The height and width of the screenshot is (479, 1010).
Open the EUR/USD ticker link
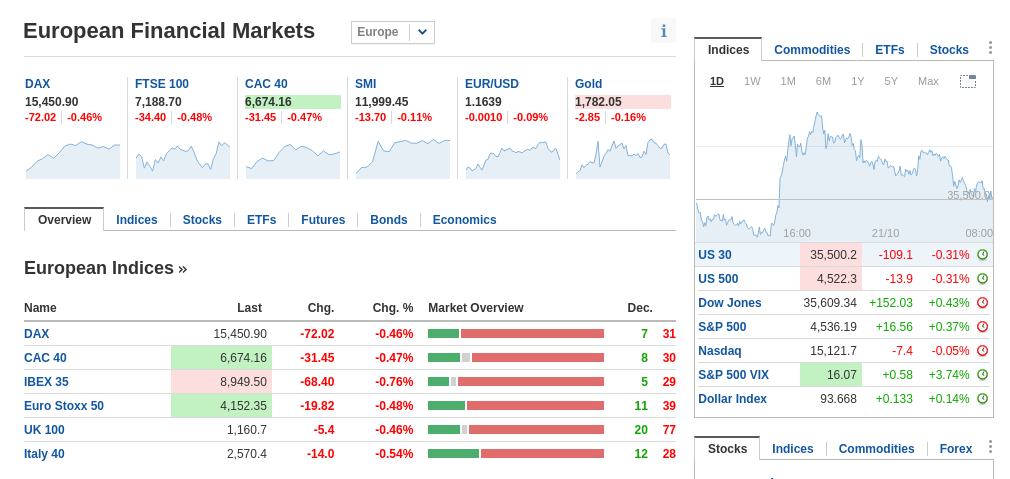click(491, 84)
